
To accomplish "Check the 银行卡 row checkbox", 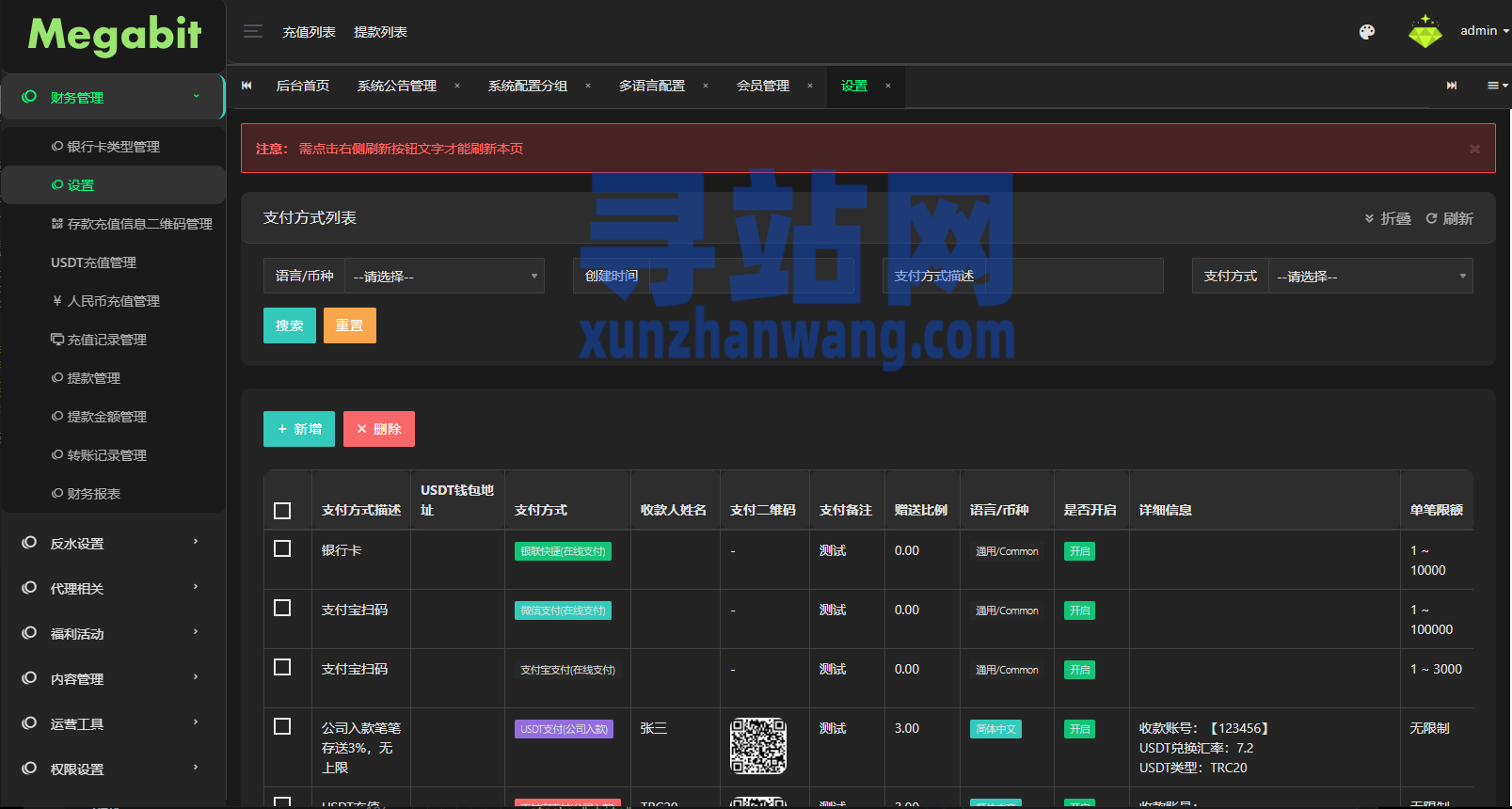I will (282, 548).
